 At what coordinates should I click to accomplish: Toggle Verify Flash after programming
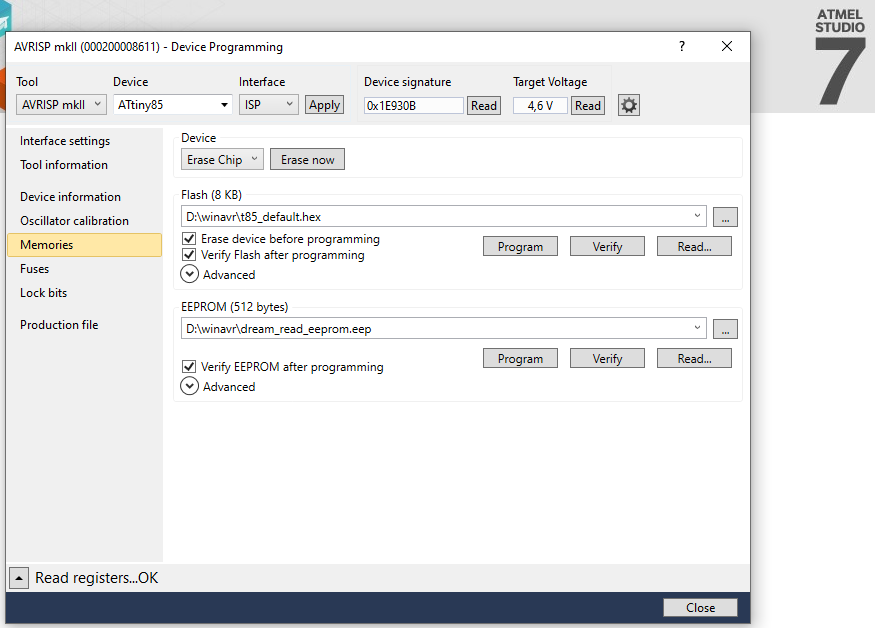click(189, 255)
